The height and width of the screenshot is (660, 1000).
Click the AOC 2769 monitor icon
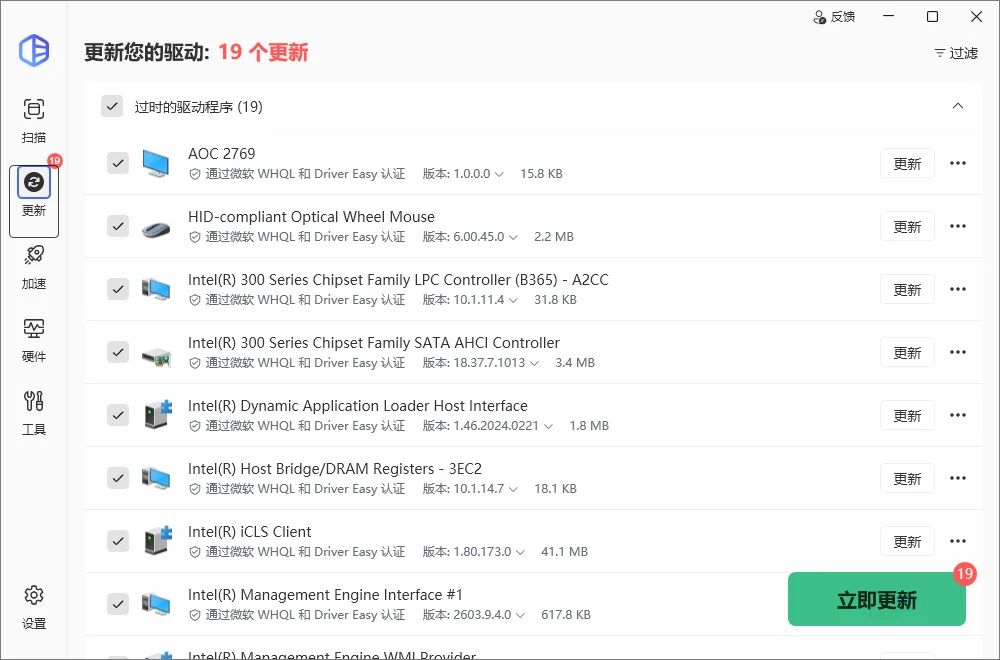pos(156,163)
